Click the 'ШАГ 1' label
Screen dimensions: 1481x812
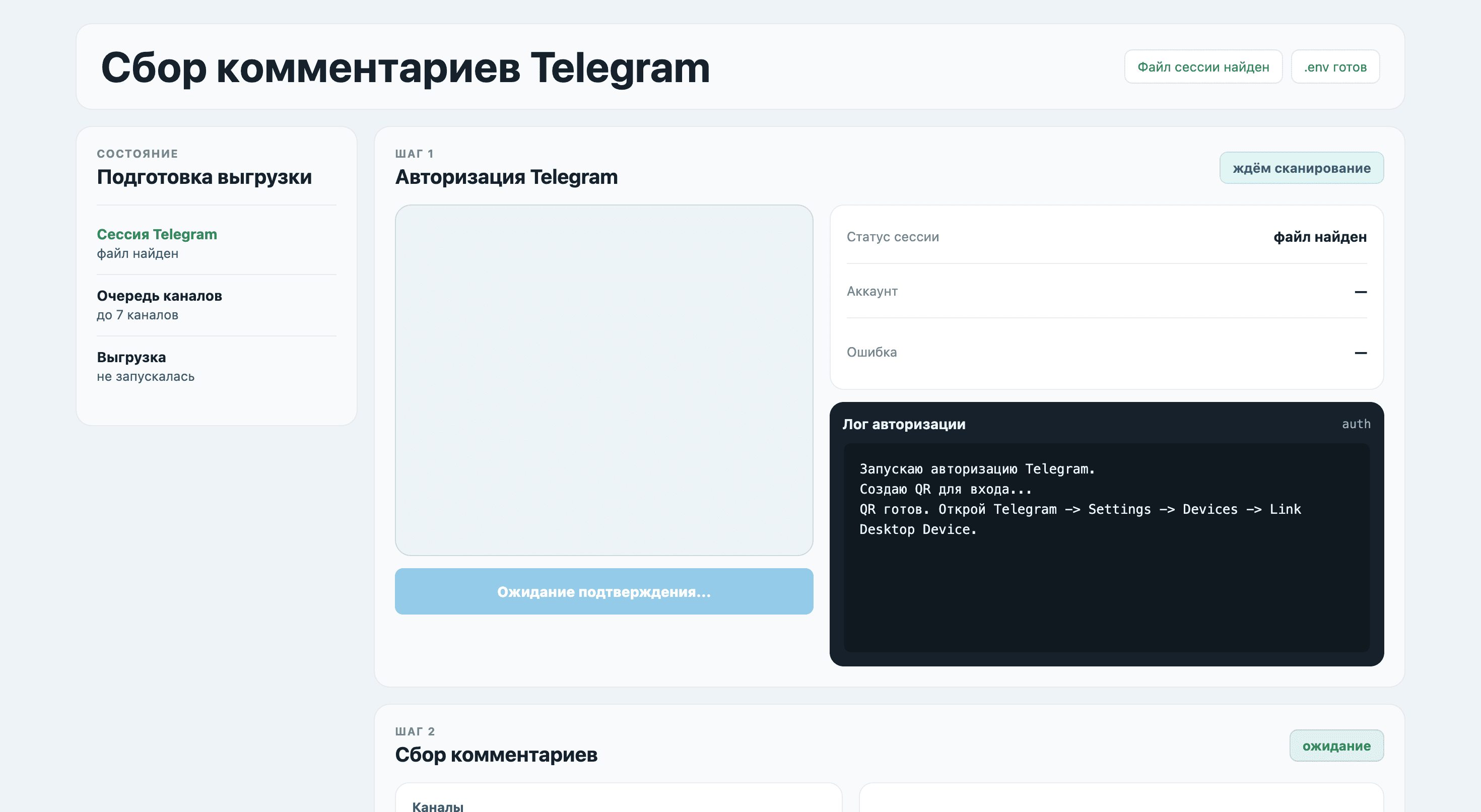click(x=414, y=154)
